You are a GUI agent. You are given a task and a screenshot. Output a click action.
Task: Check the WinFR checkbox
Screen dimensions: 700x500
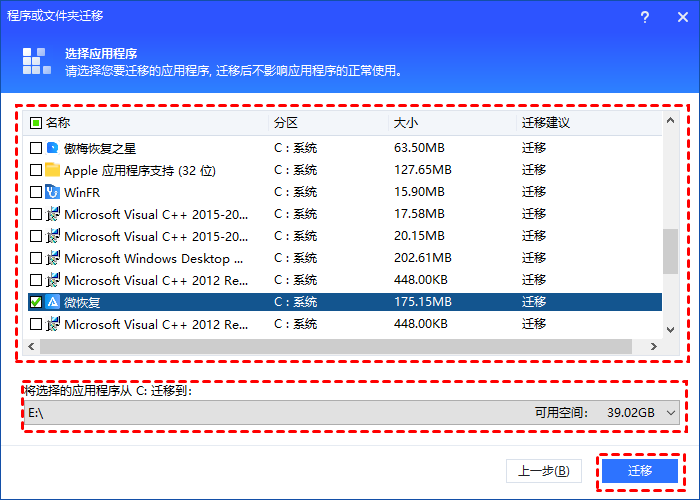[x=36, y=192]
